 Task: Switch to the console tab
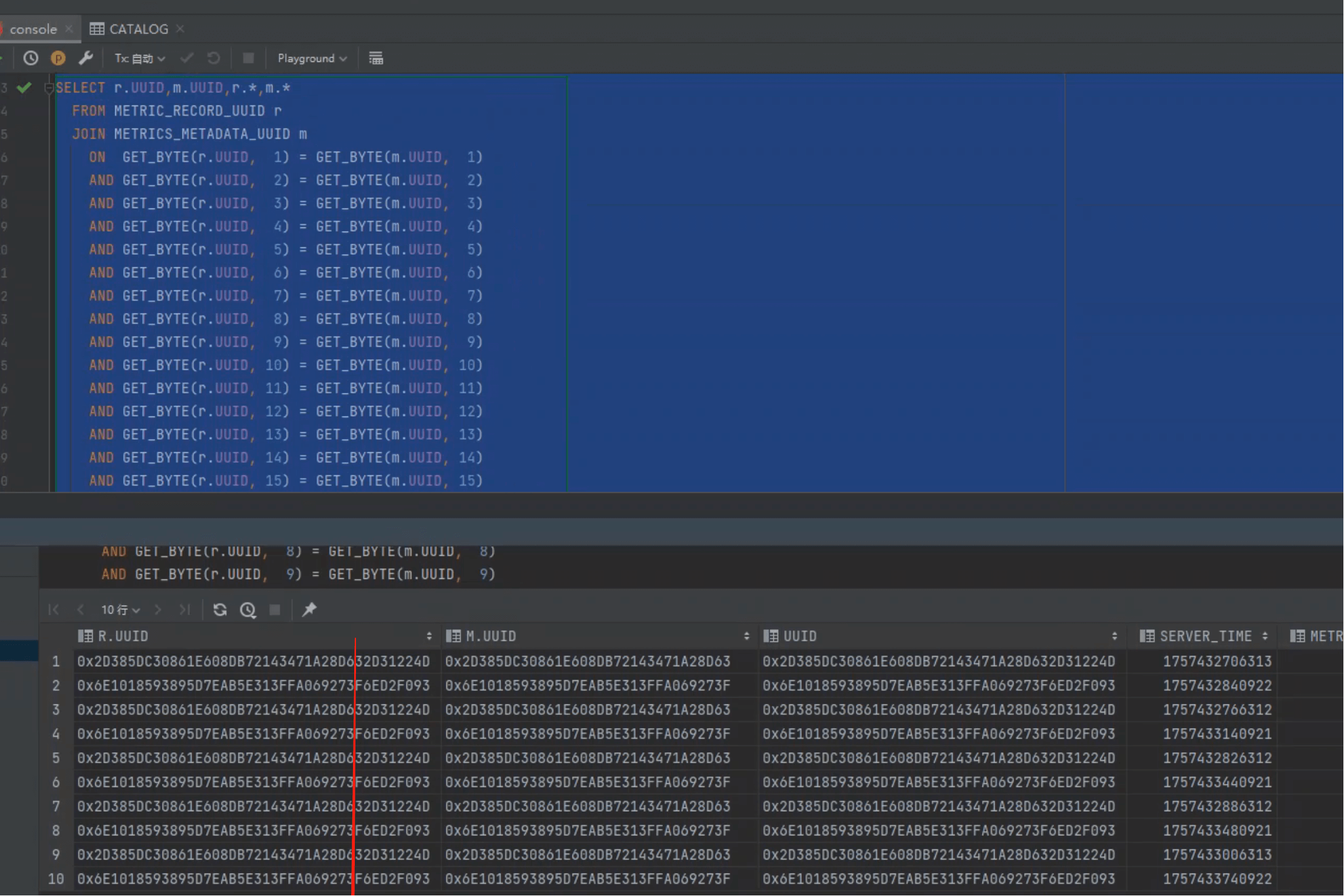tap(33, 29)
